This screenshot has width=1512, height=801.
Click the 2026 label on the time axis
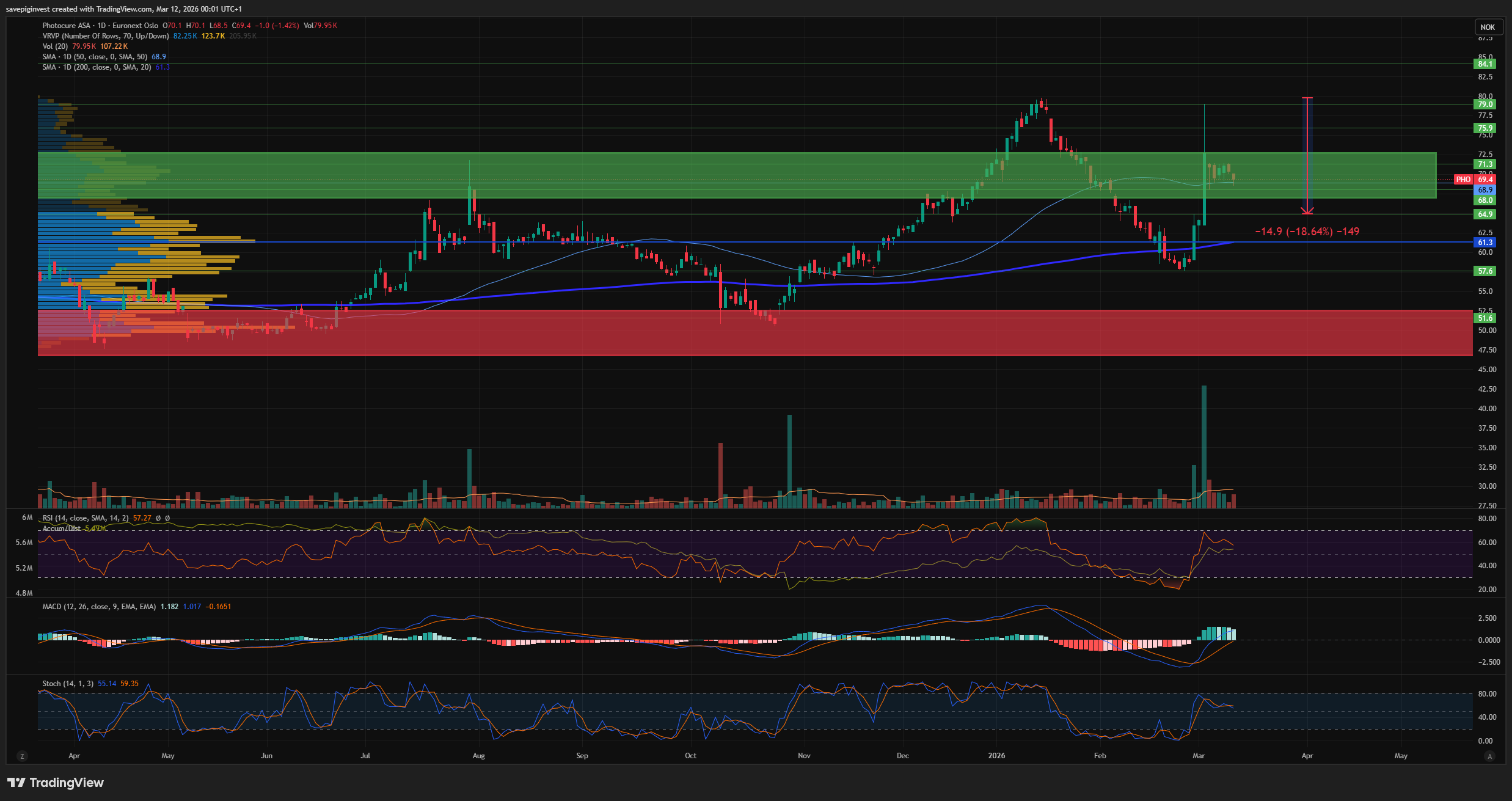[x=996, y=756]
